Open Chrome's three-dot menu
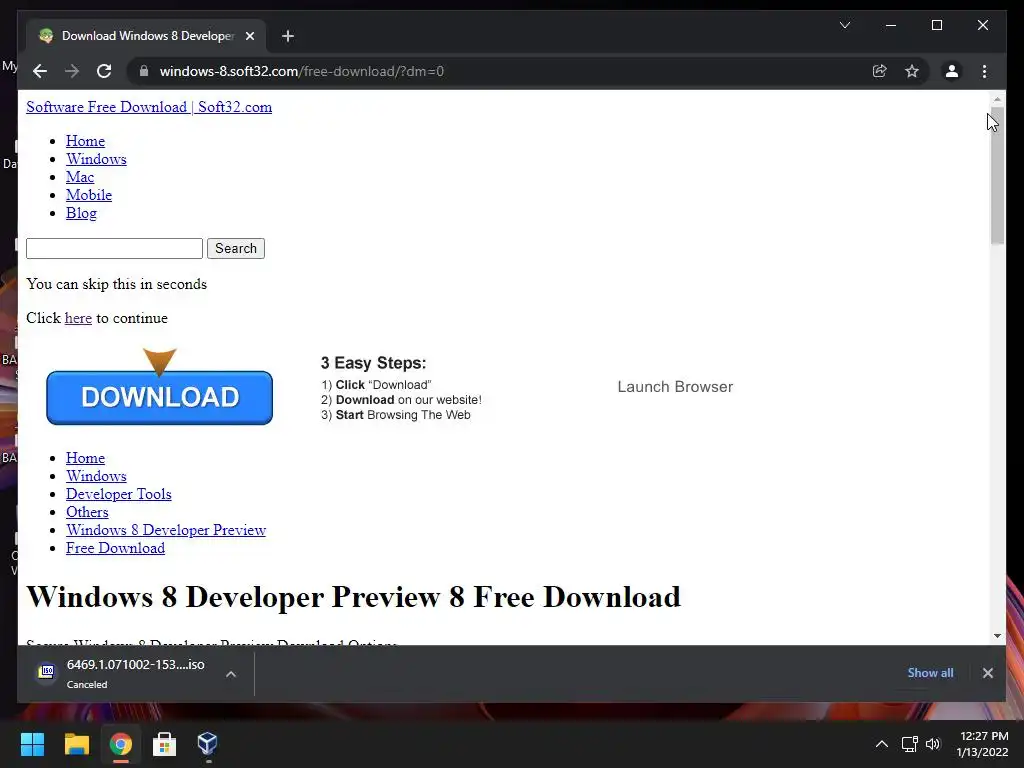This screenshot has width=1024, height=768. point(984,71)
